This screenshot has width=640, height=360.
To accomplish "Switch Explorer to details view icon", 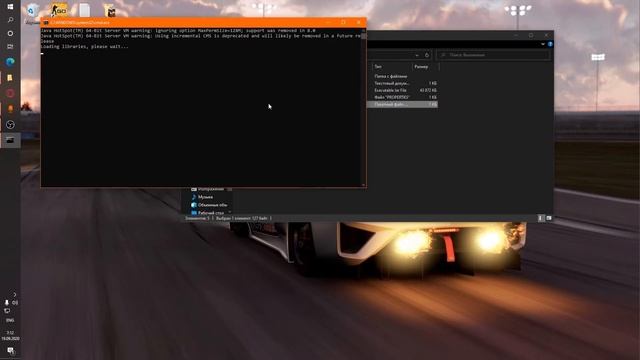I will 541,218.
